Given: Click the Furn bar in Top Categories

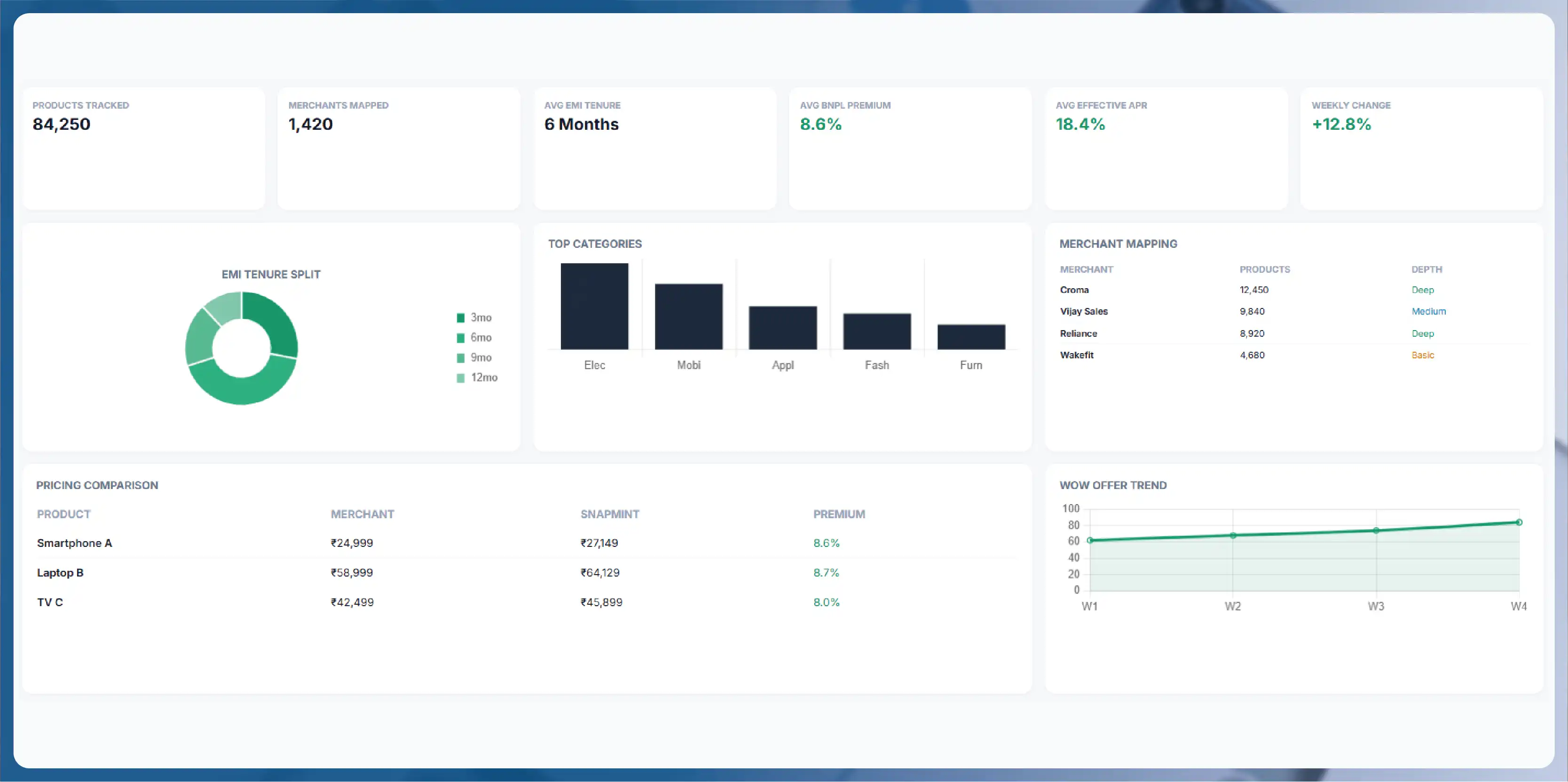Looking at the screenshot, I should coord(971,337).
